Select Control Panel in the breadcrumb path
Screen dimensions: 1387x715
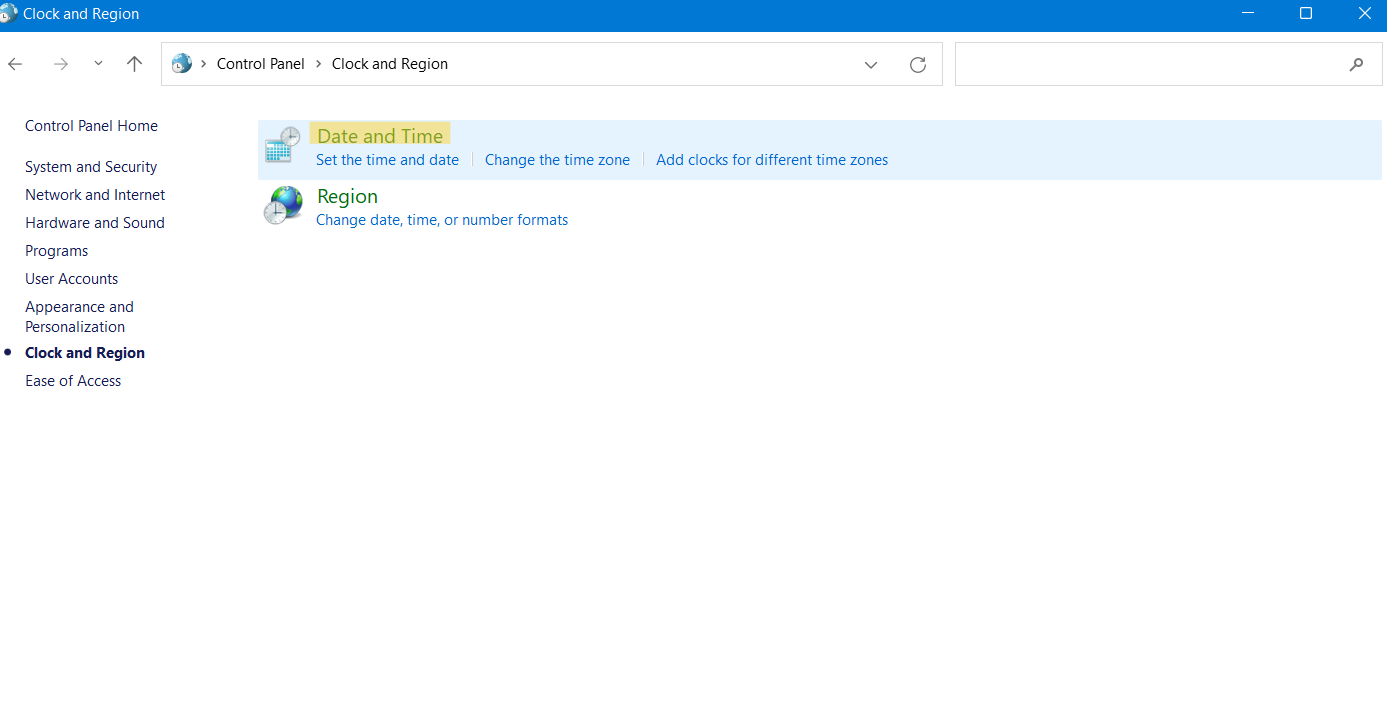[x=260, y=64]
